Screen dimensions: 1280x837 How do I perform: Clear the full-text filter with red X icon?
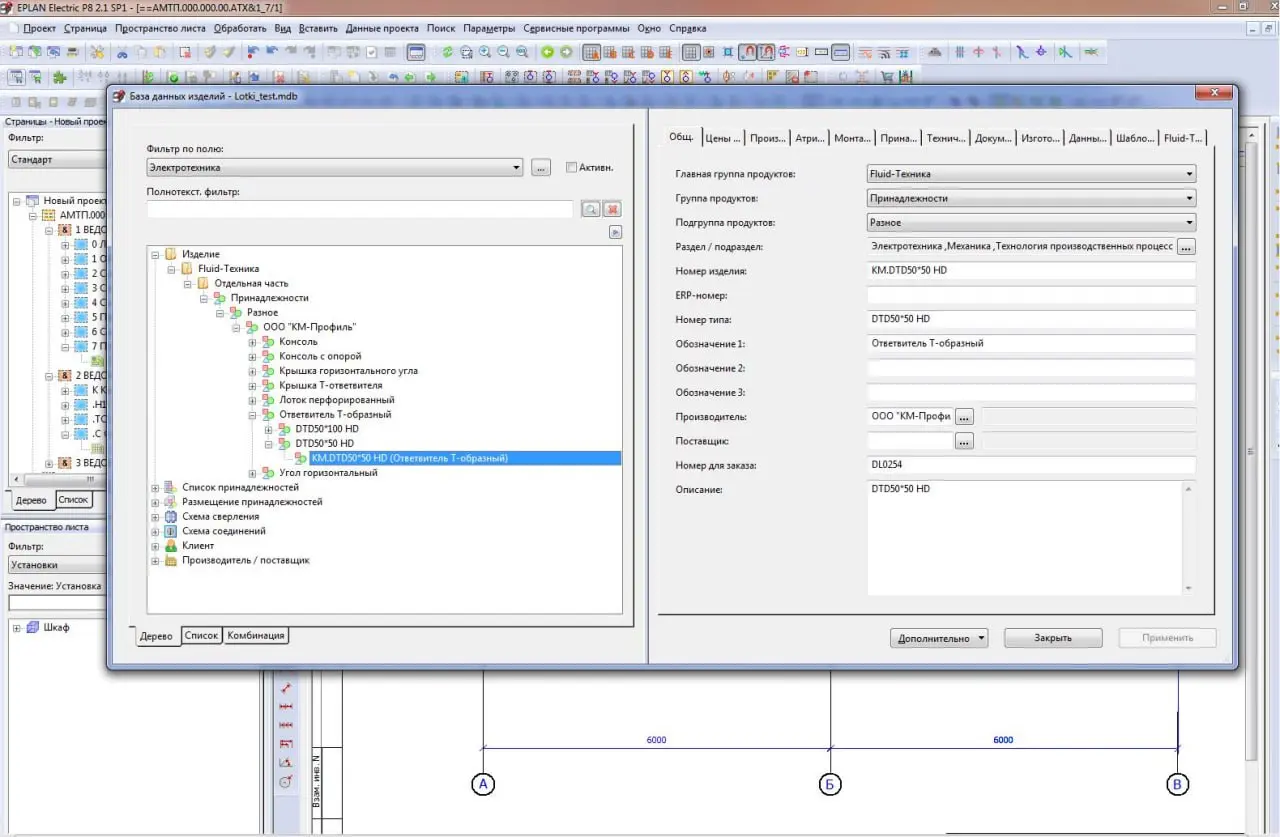click(612, 209)
